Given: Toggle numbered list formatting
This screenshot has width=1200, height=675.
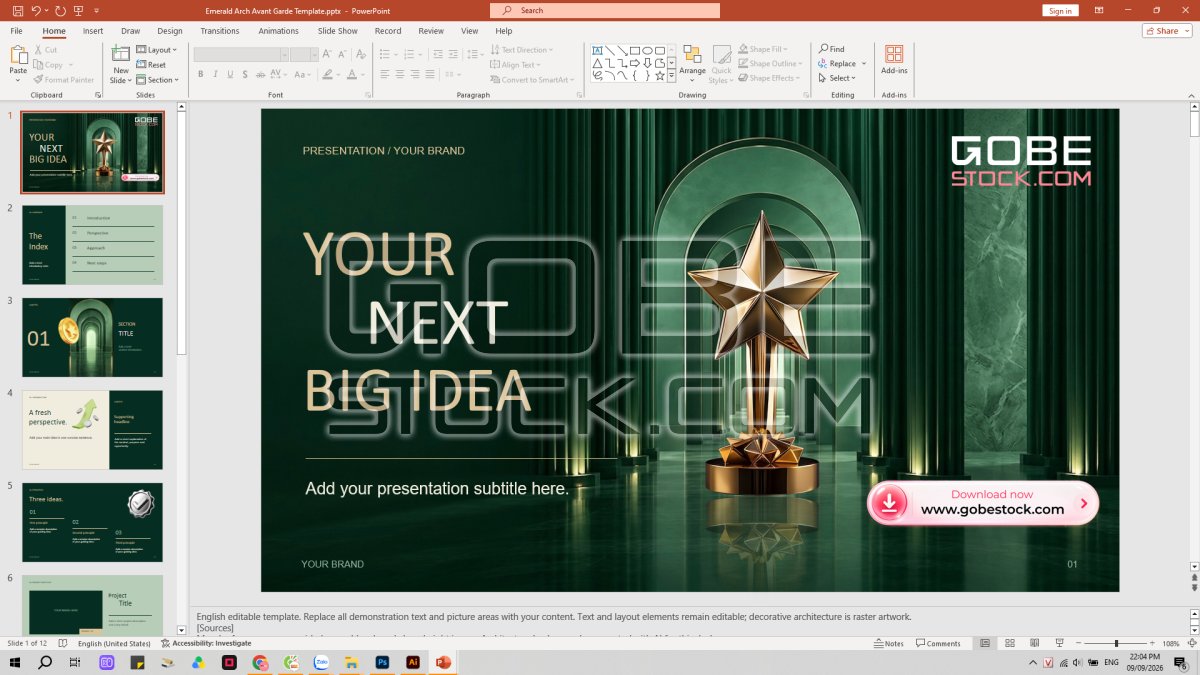Looking at the screenshot, I should [x=410, y=54].
